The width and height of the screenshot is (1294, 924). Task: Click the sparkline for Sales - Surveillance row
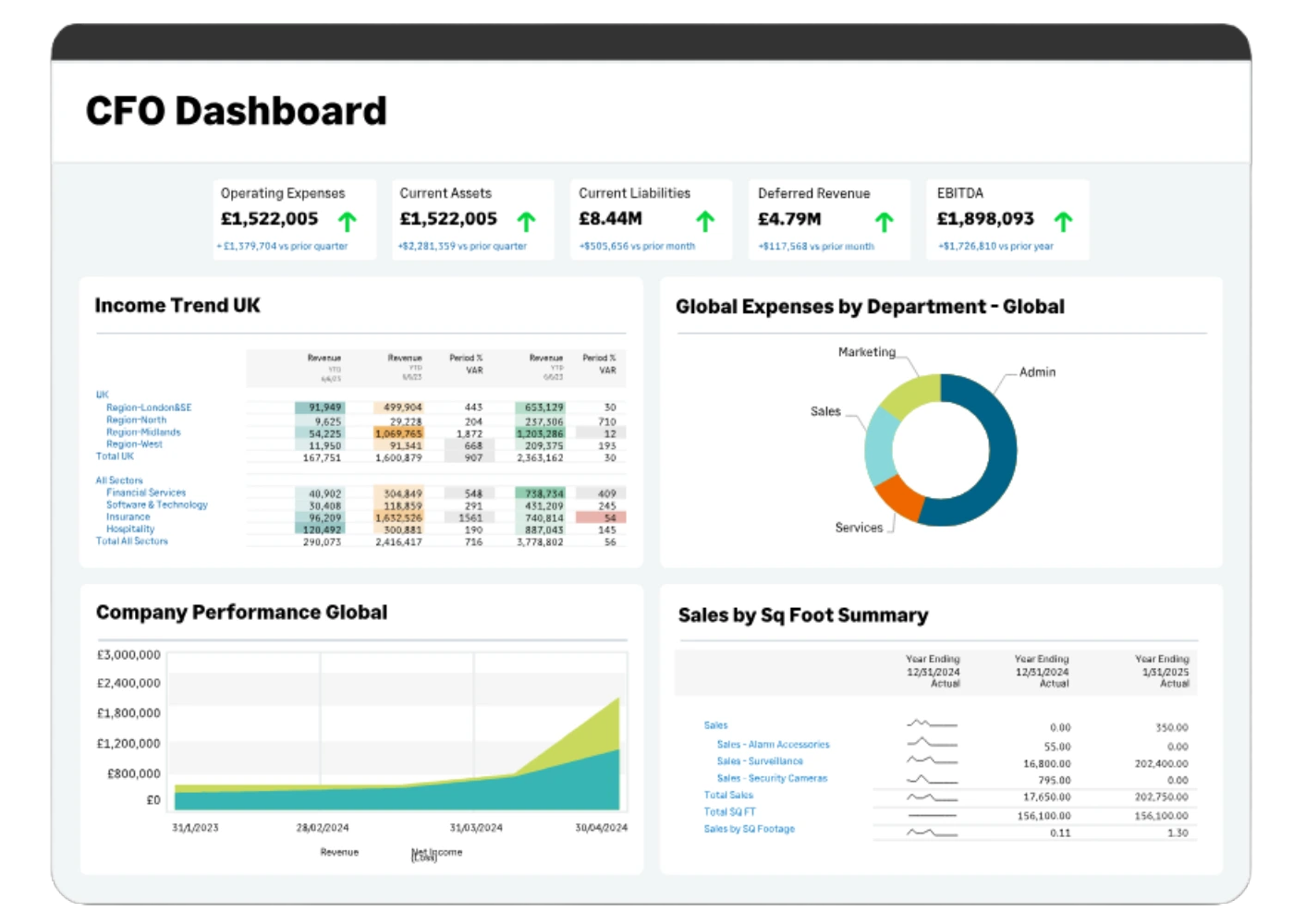(x=932, y=760)
